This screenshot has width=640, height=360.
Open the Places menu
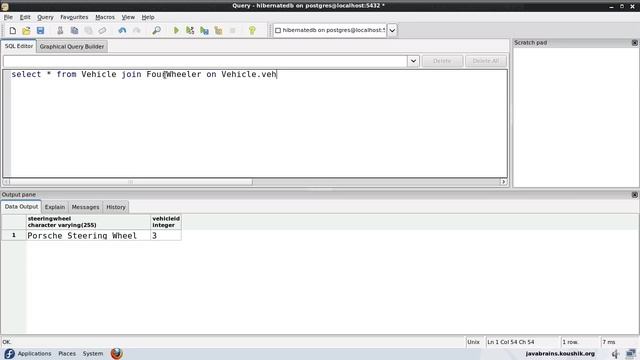click(67, 353)
